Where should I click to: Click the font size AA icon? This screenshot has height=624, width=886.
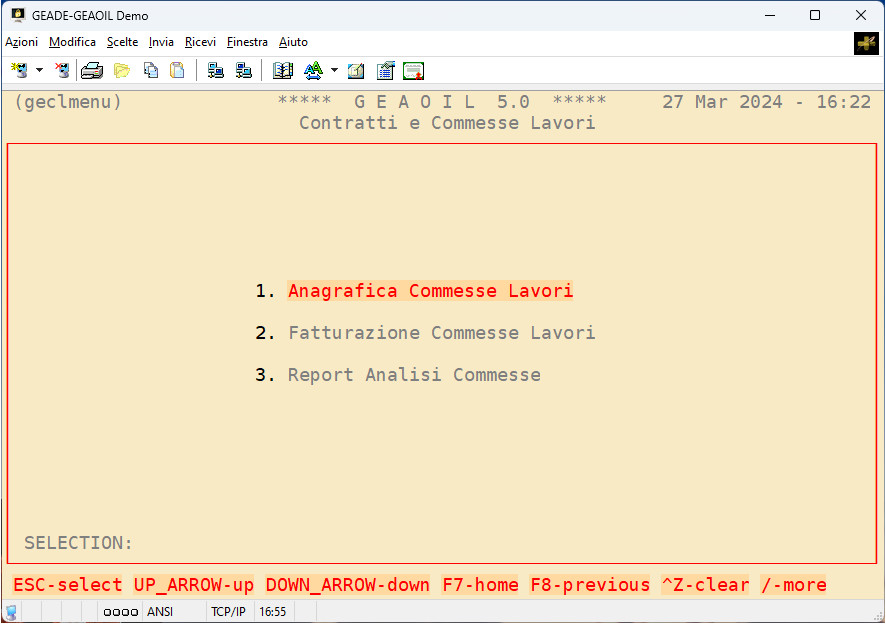click(312, 70)
